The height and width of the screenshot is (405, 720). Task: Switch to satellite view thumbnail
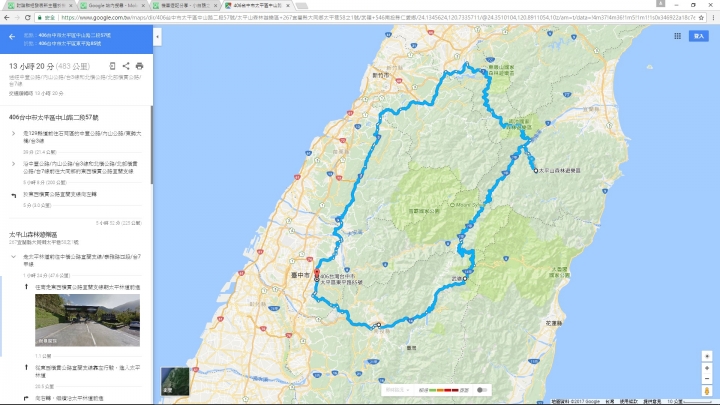click(x=175, y=381)
